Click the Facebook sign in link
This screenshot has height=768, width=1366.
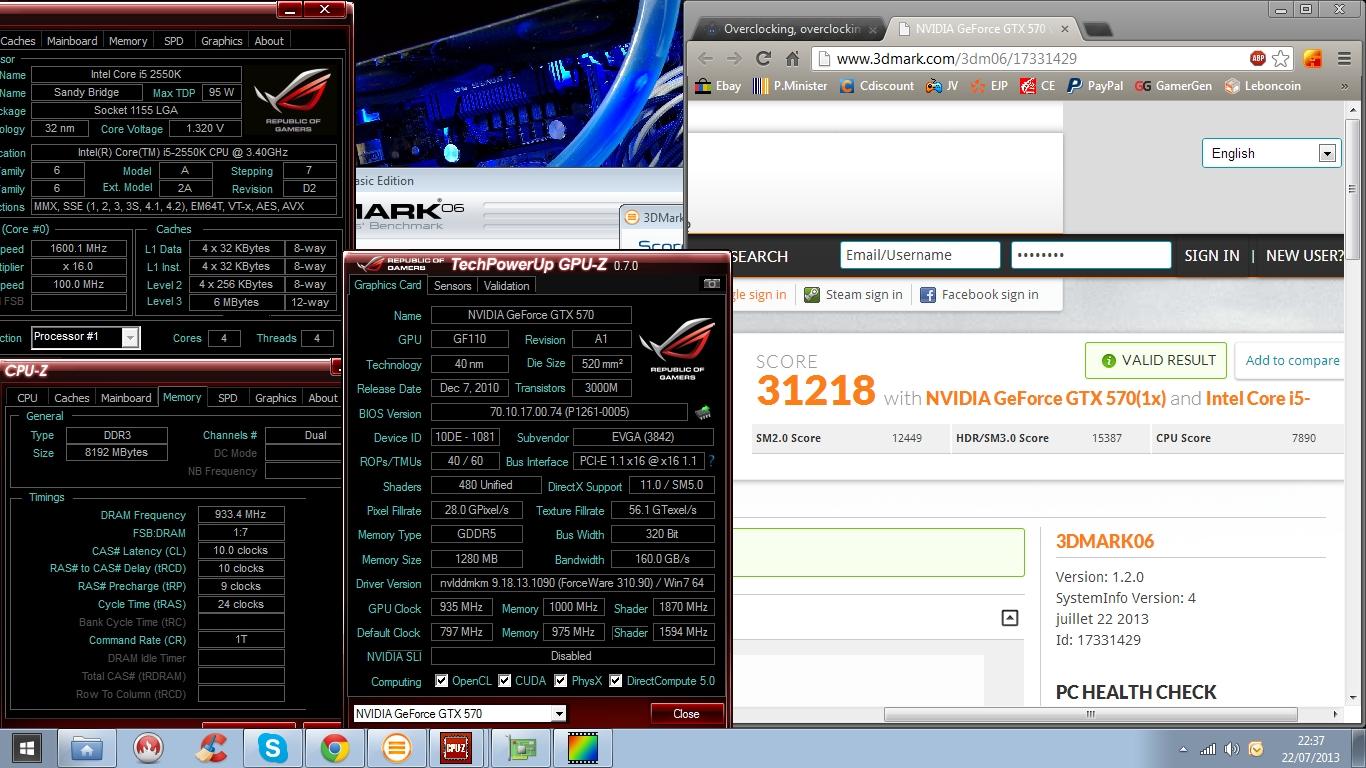pos(979,295)
